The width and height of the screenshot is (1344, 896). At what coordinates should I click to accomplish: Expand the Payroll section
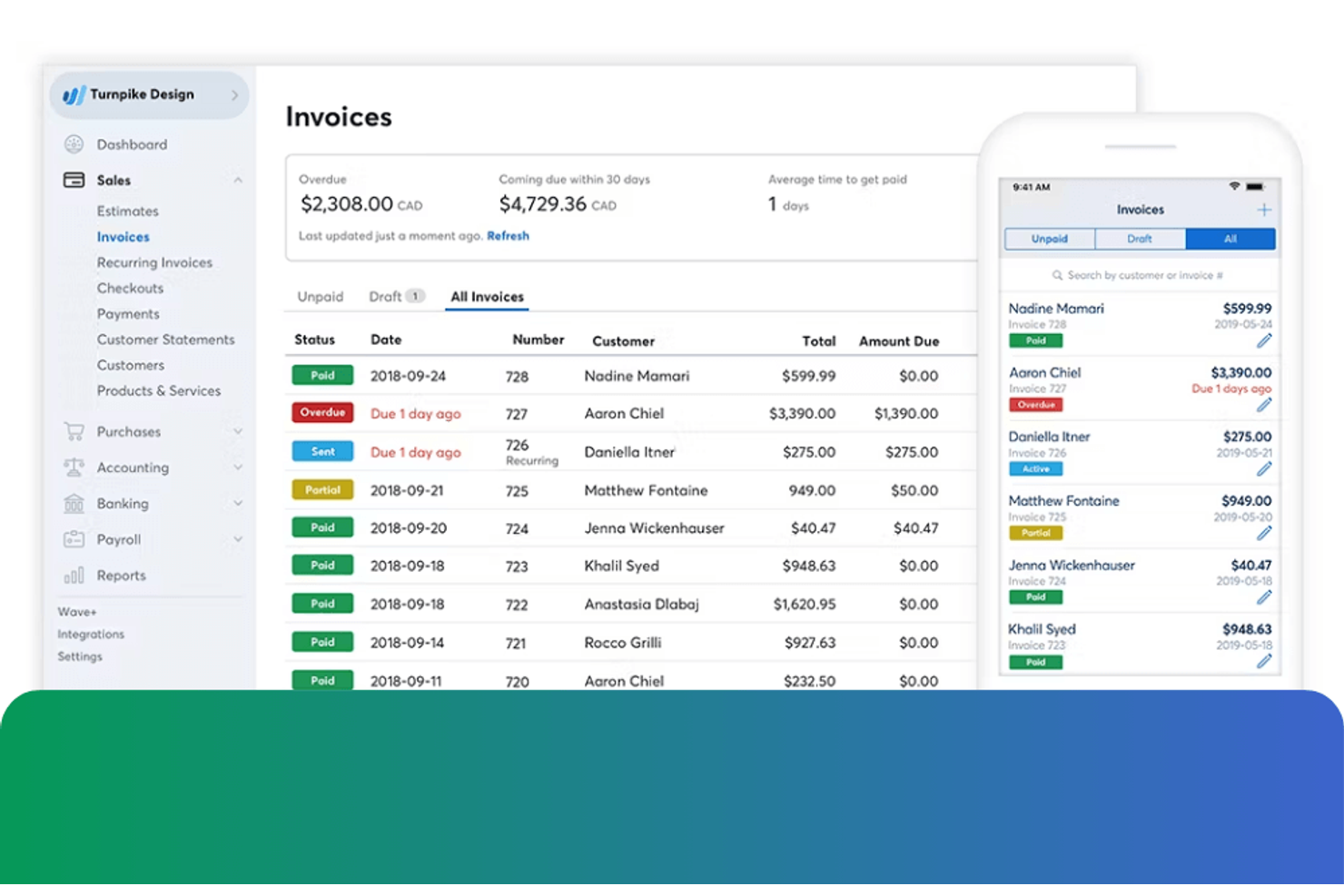click(238, 538)
